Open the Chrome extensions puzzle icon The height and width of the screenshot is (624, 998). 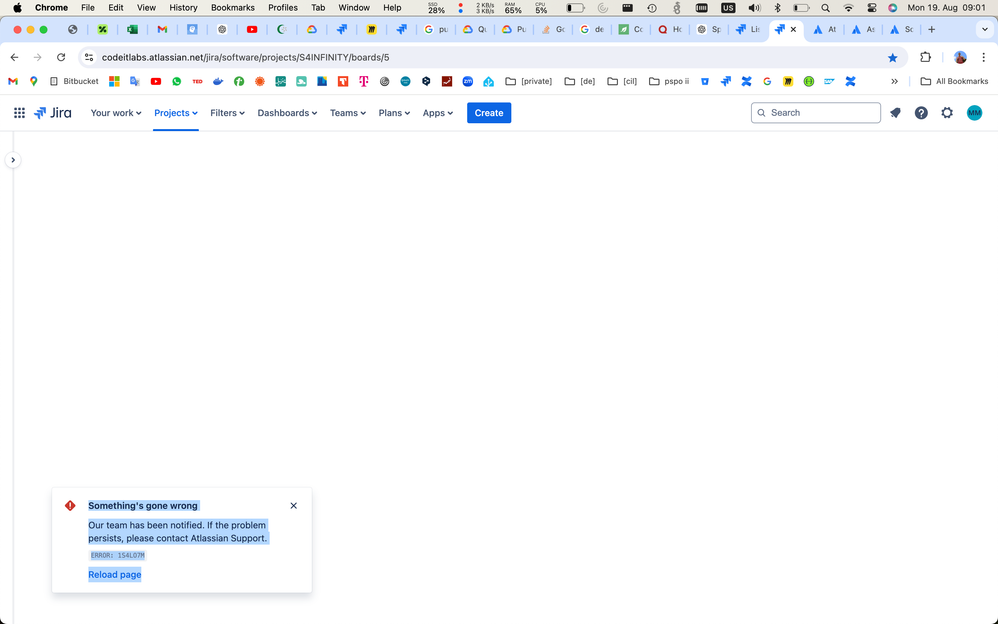925,57
